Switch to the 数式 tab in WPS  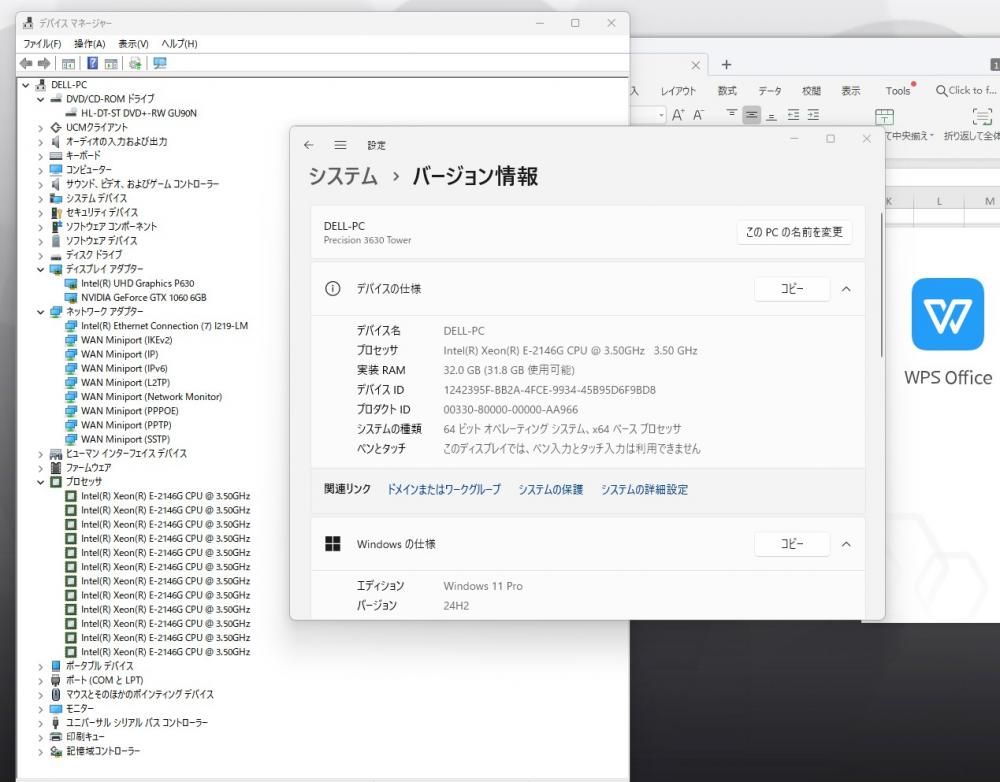[727, 91]
